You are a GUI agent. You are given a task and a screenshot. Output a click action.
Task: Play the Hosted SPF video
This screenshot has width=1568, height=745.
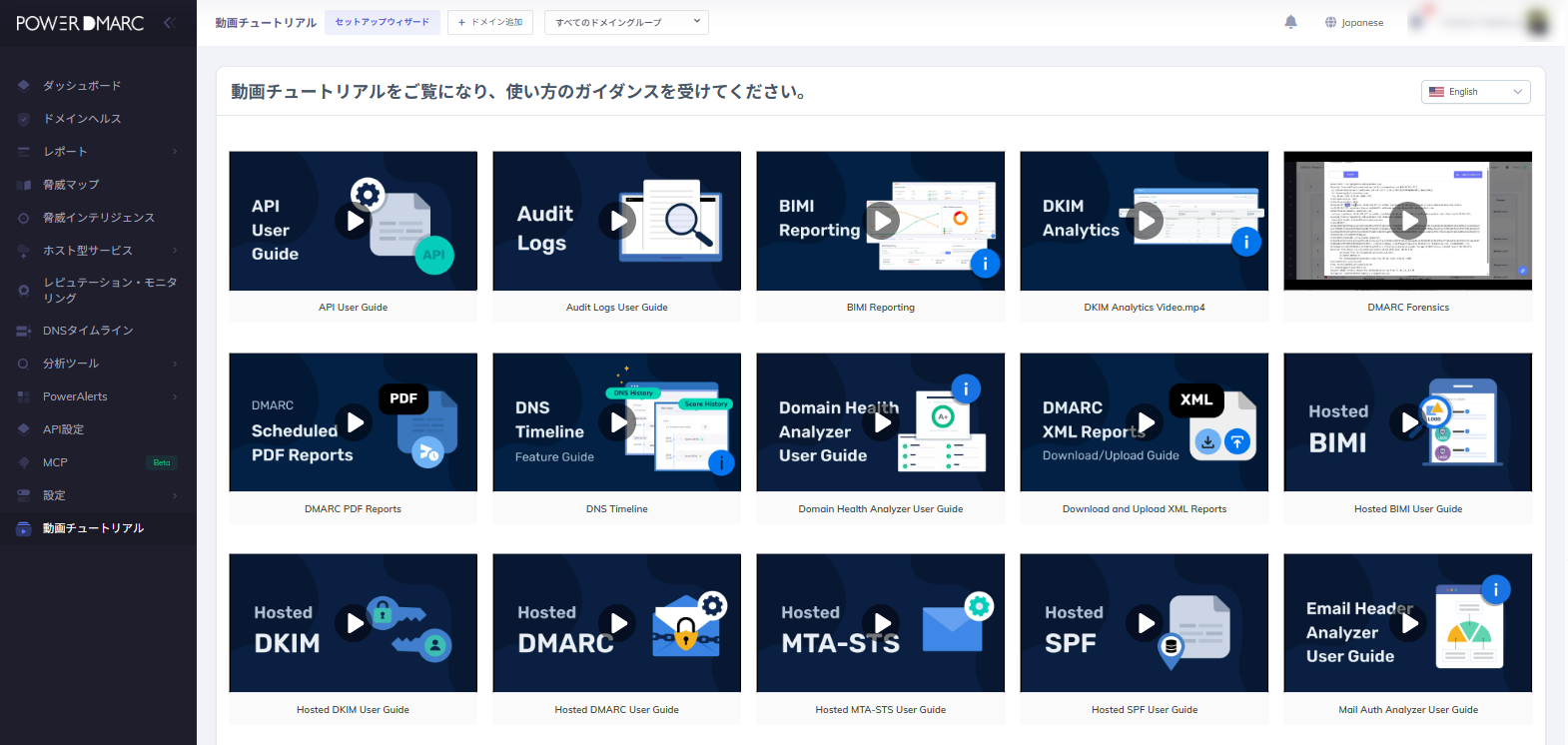click(x=1145, y=623)
